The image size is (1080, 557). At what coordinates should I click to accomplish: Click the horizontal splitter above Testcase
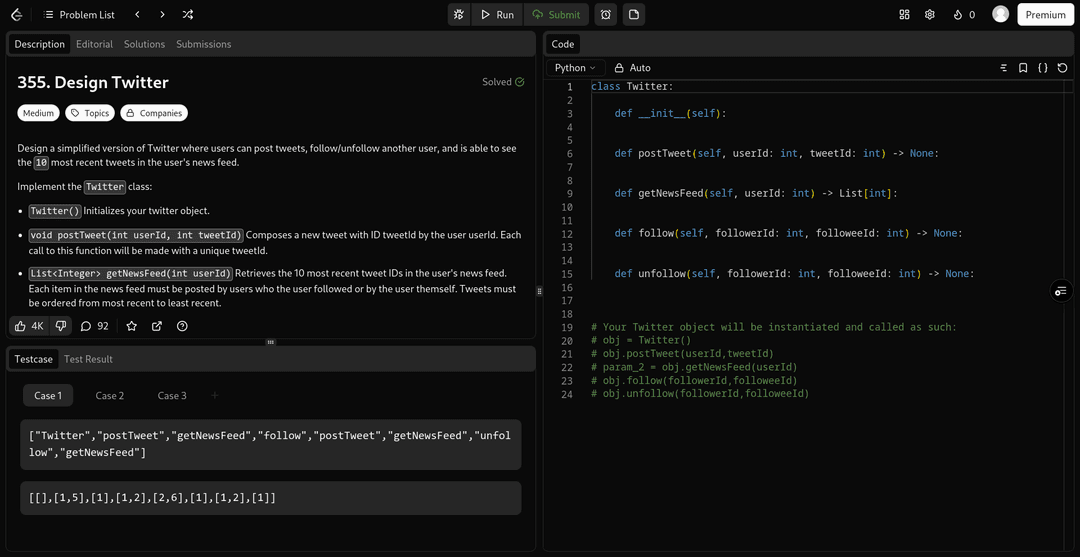pos(271,341)
